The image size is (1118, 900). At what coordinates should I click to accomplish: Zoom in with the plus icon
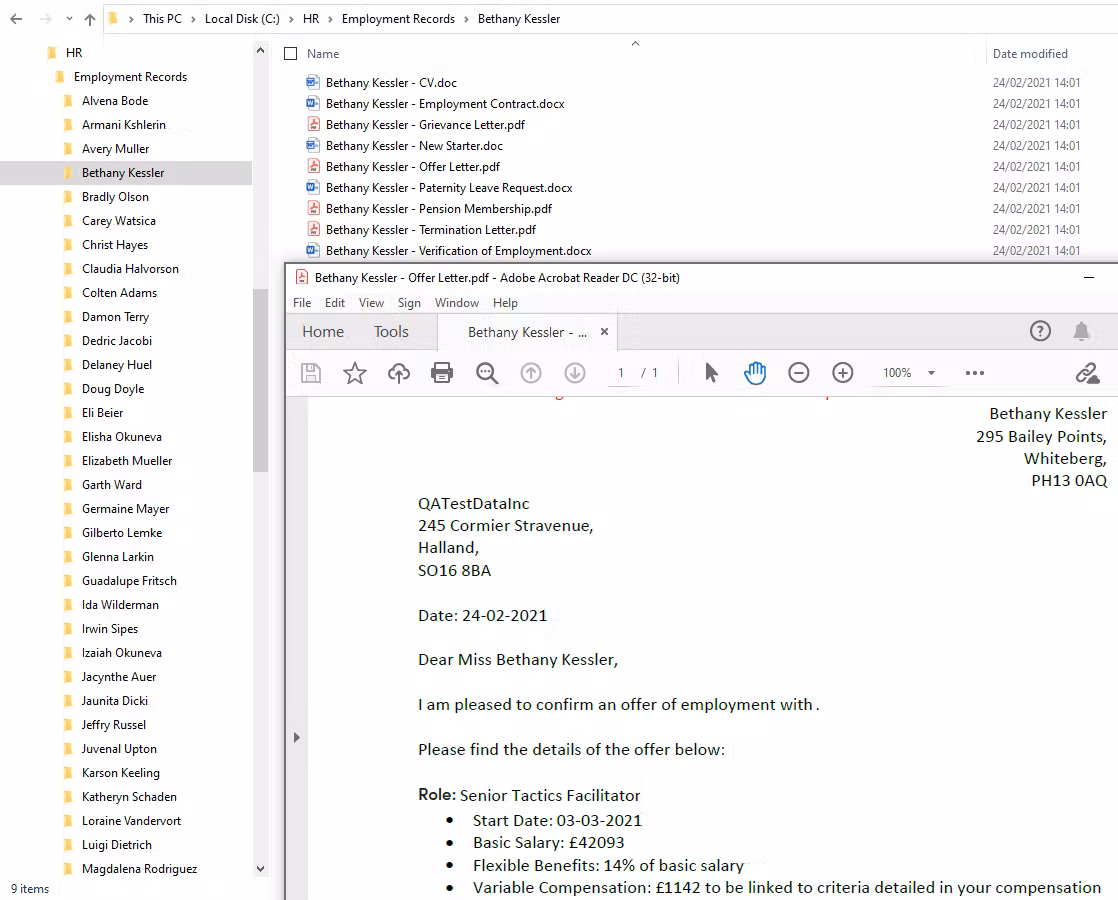(843, 373)
